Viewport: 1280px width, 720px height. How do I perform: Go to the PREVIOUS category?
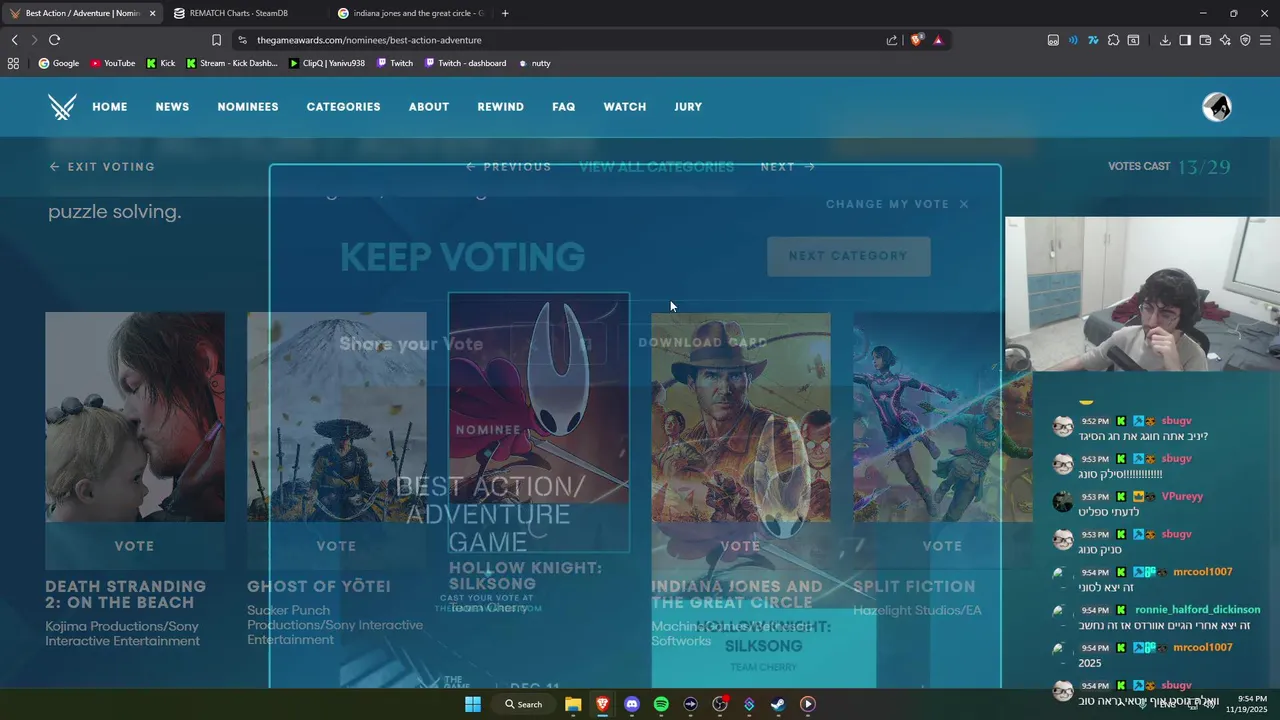tap(508, 167)
